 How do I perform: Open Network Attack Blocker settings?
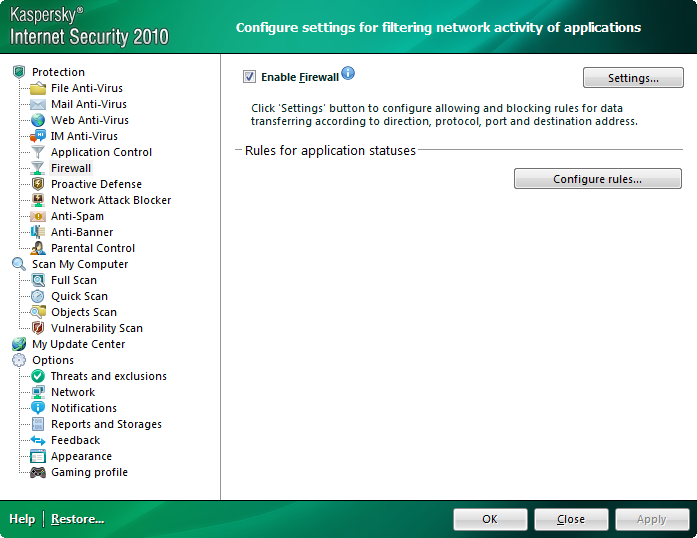(111, 200)
